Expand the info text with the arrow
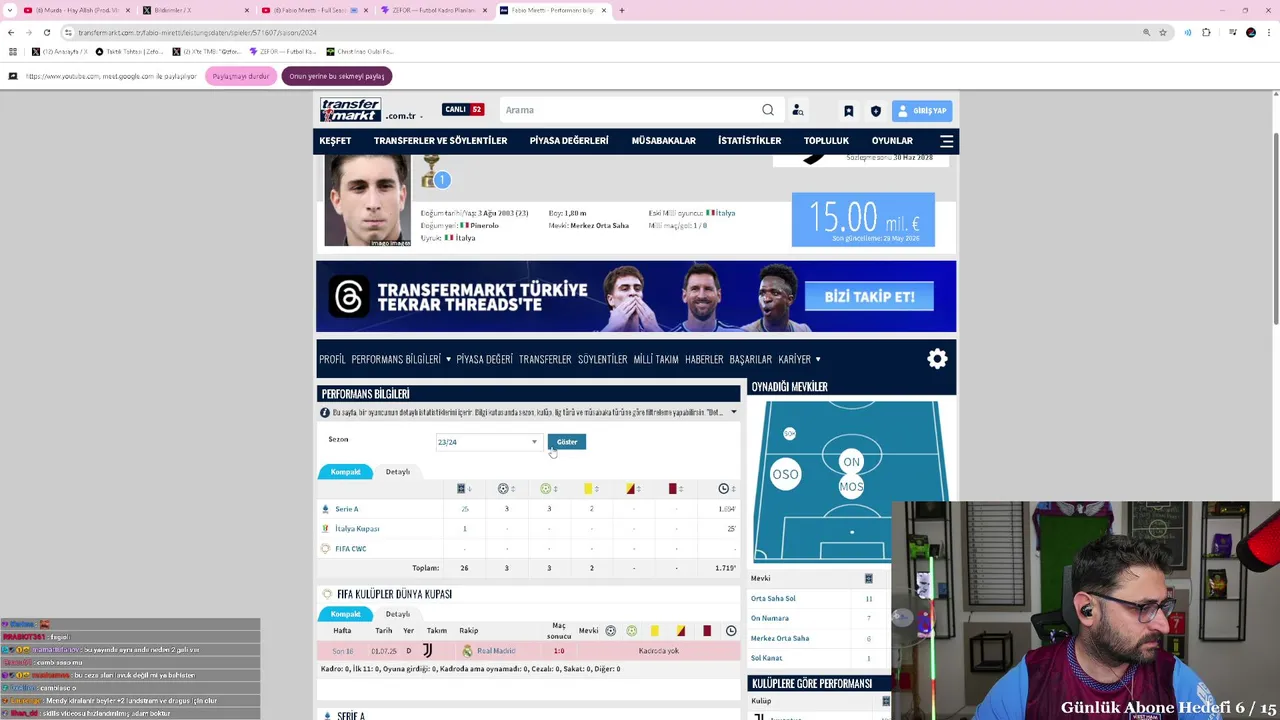 click(733, 412)
